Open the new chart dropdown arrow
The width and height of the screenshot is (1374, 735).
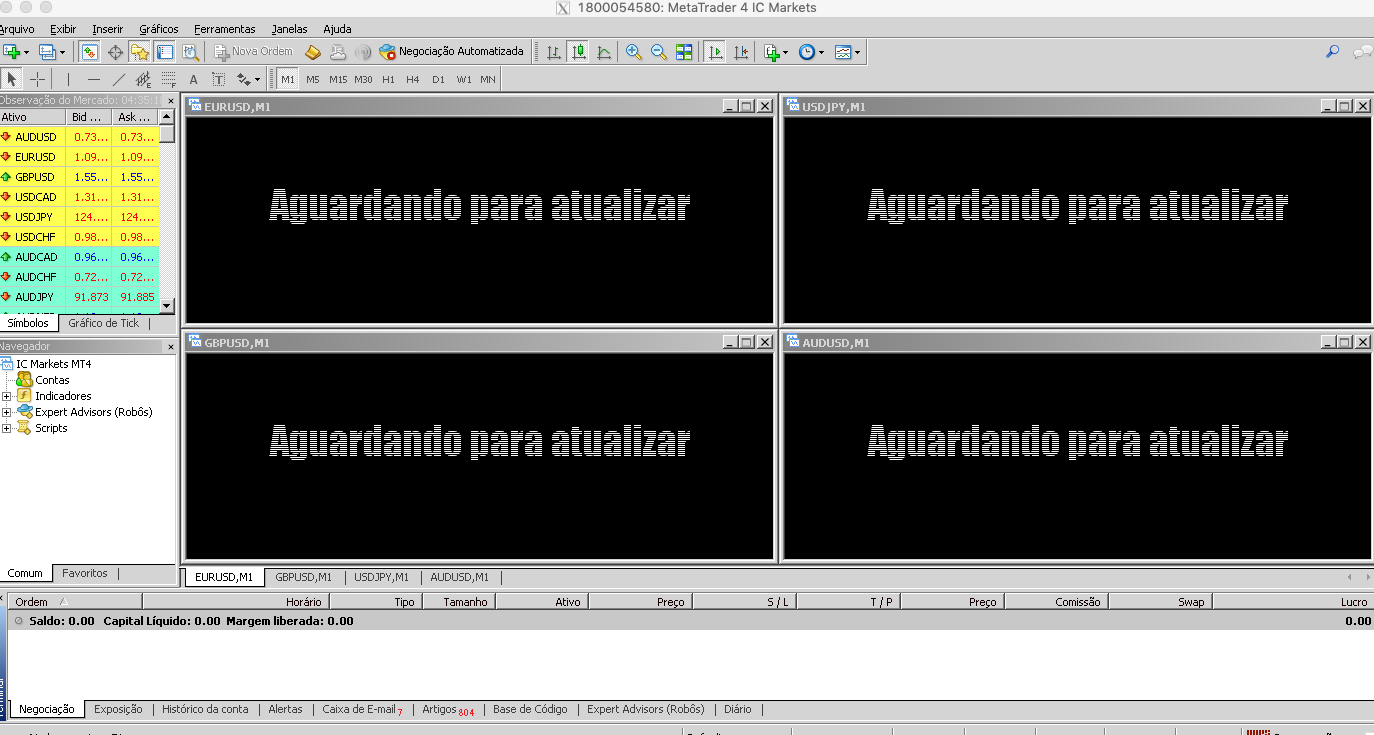(x=27, y=52)
